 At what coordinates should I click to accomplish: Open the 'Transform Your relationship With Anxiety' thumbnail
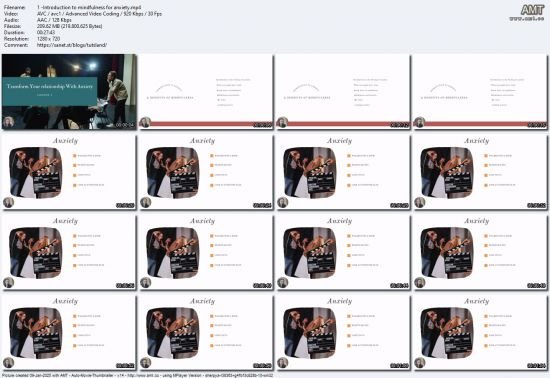point(69,92)
